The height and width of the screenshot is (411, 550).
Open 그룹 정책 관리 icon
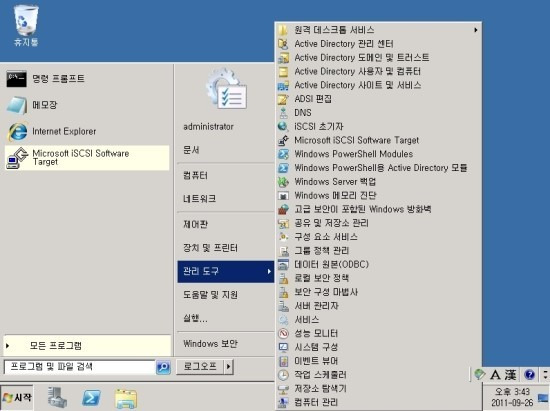point(283,251)
